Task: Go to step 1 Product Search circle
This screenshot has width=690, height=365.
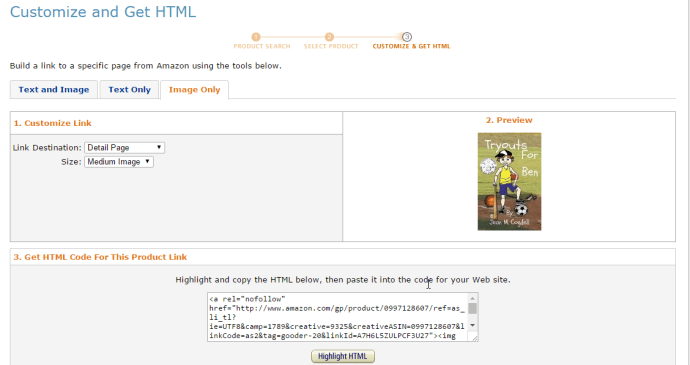Action: pyautogui.click(x=256, y=37)
